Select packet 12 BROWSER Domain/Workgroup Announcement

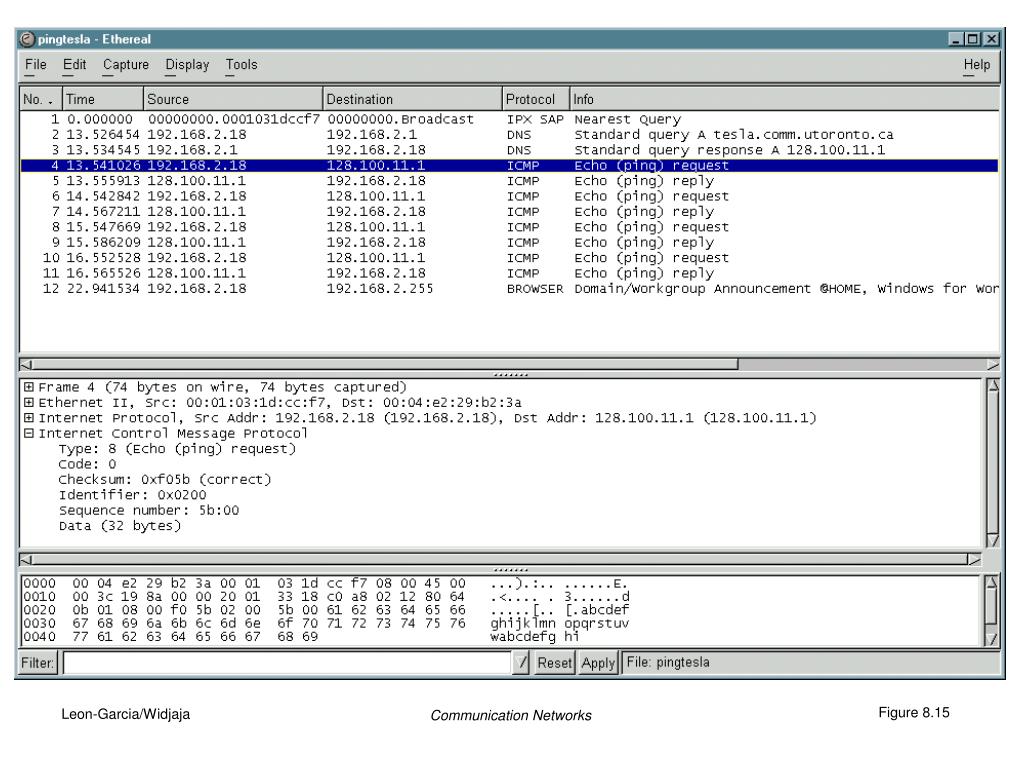pos(509,289)
